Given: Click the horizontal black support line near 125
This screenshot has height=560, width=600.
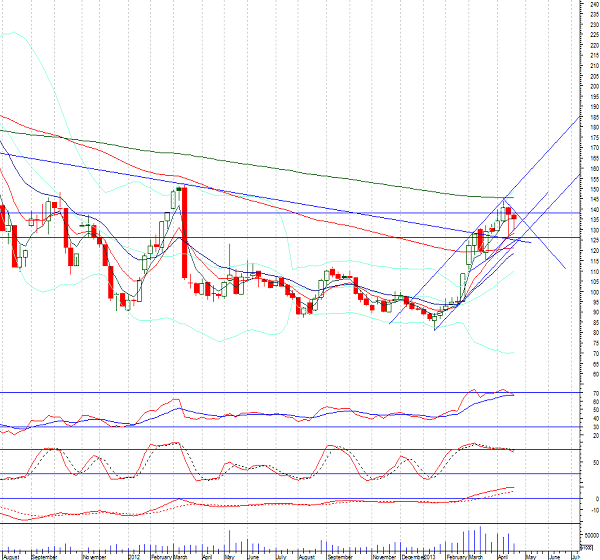Looking at the screenshot, I should tap(300, 237).
